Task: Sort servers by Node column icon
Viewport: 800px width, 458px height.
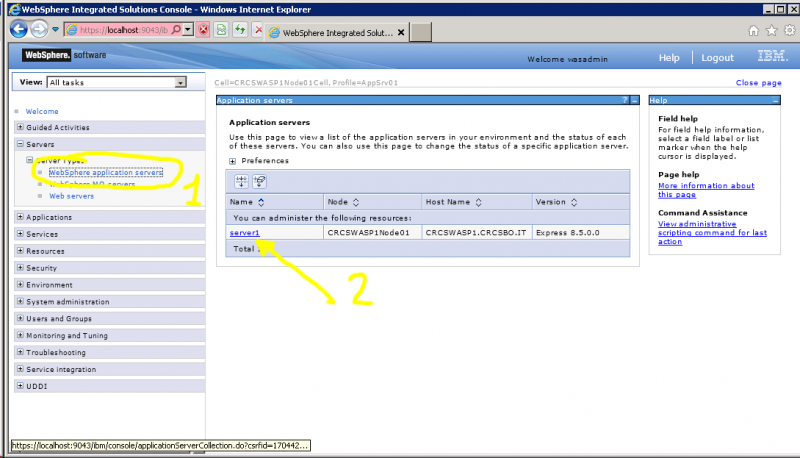Action: (356, 202)
